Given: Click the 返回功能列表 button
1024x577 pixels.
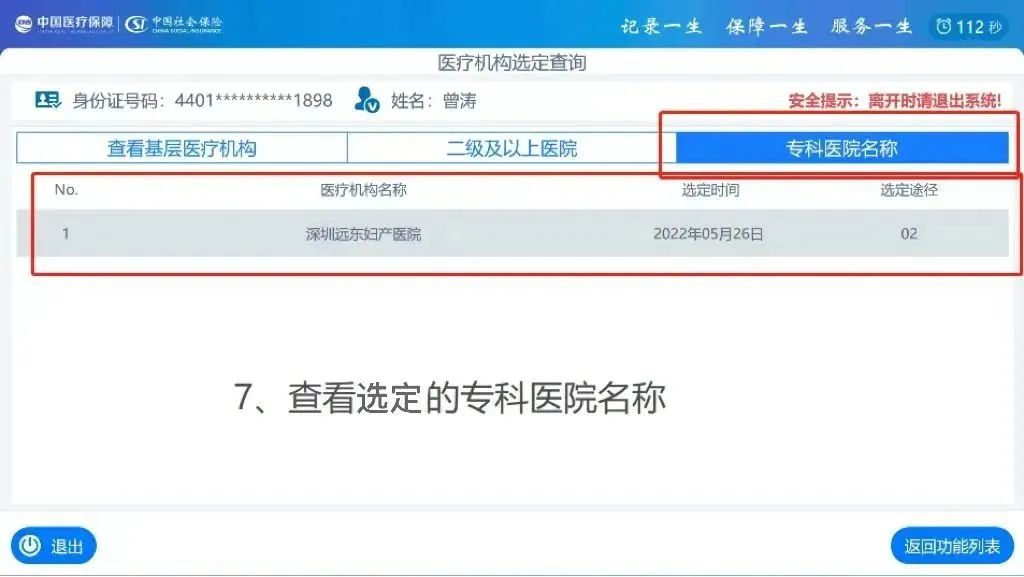Looking at the screenshot, I should pos(952,546).
